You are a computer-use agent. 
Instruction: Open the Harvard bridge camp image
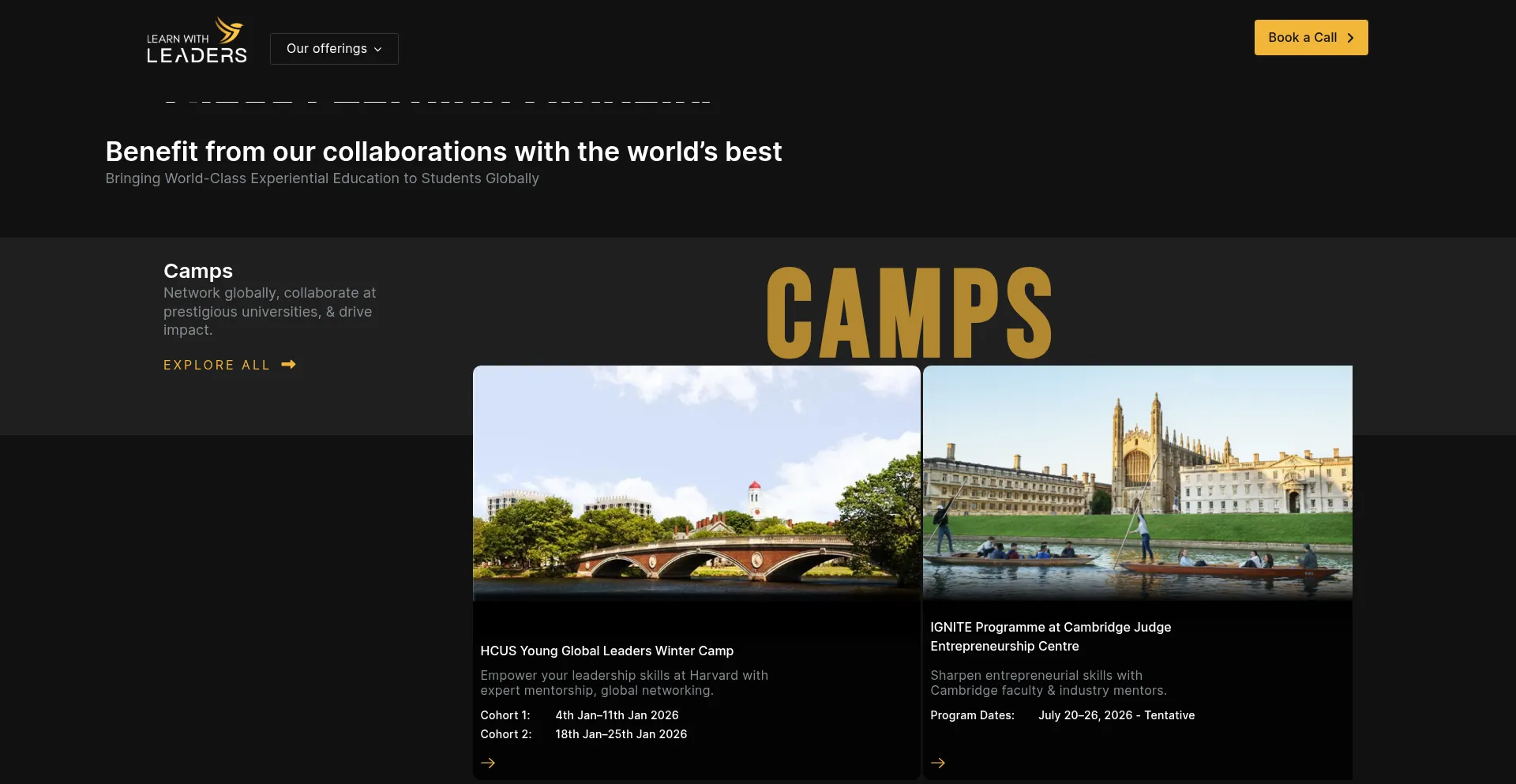click(696, 482)
